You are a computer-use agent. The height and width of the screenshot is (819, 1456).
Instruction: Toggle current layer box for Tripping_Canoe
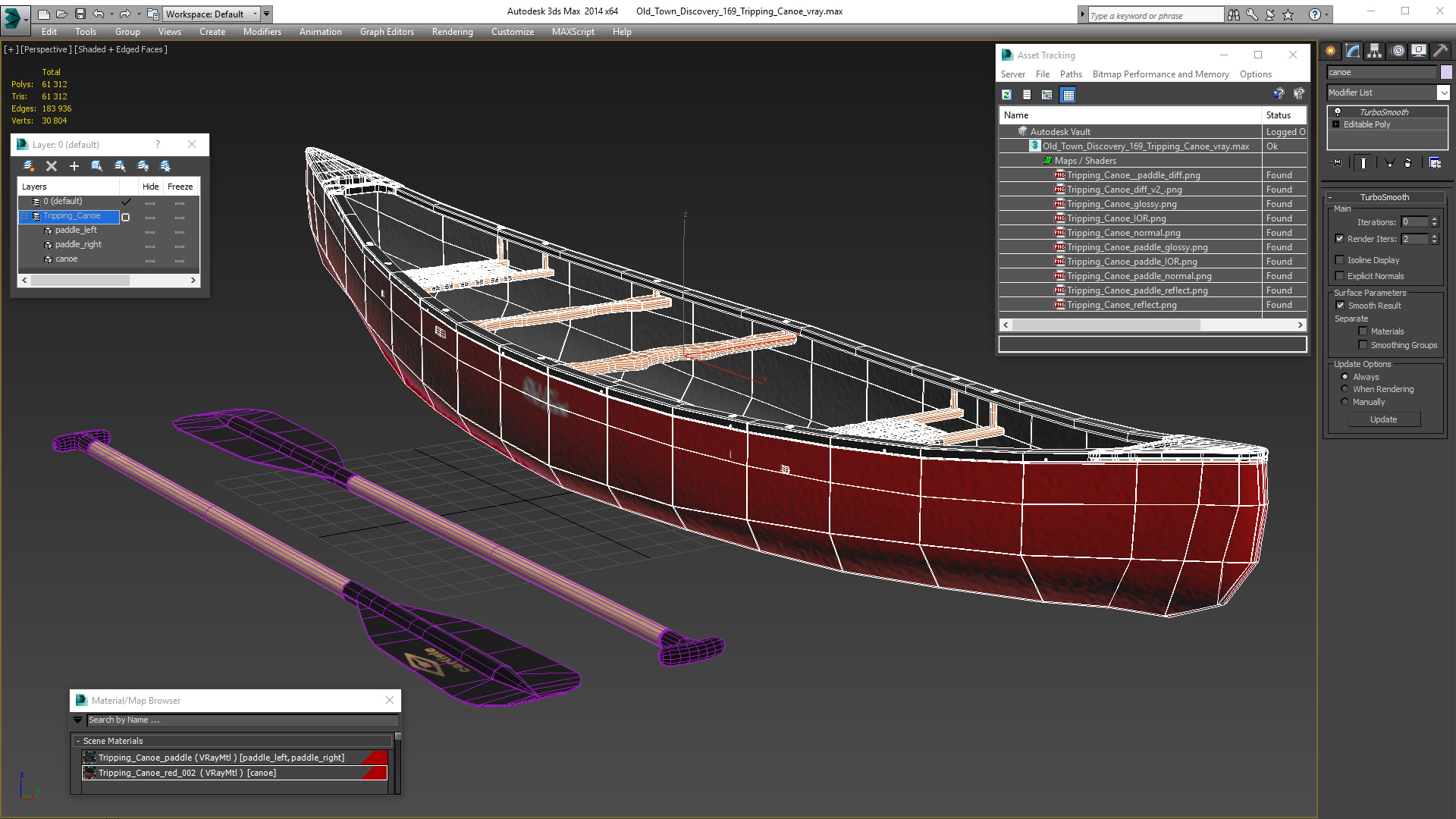tap(126, 217)
